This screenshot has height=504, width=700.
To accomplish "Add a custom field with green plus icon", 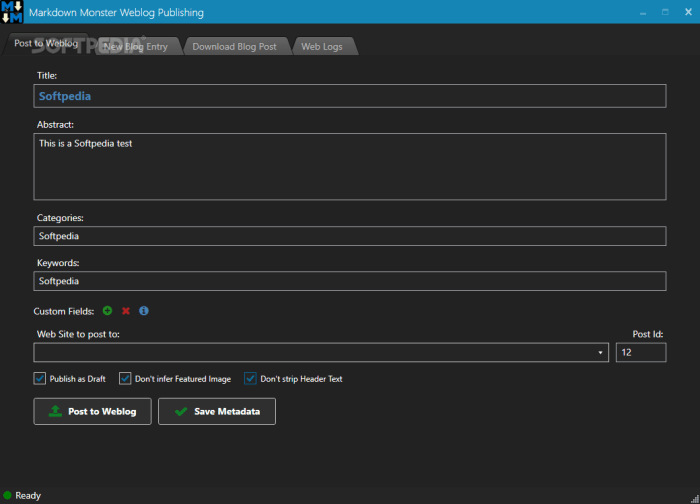I will click(x=107, y=311).
